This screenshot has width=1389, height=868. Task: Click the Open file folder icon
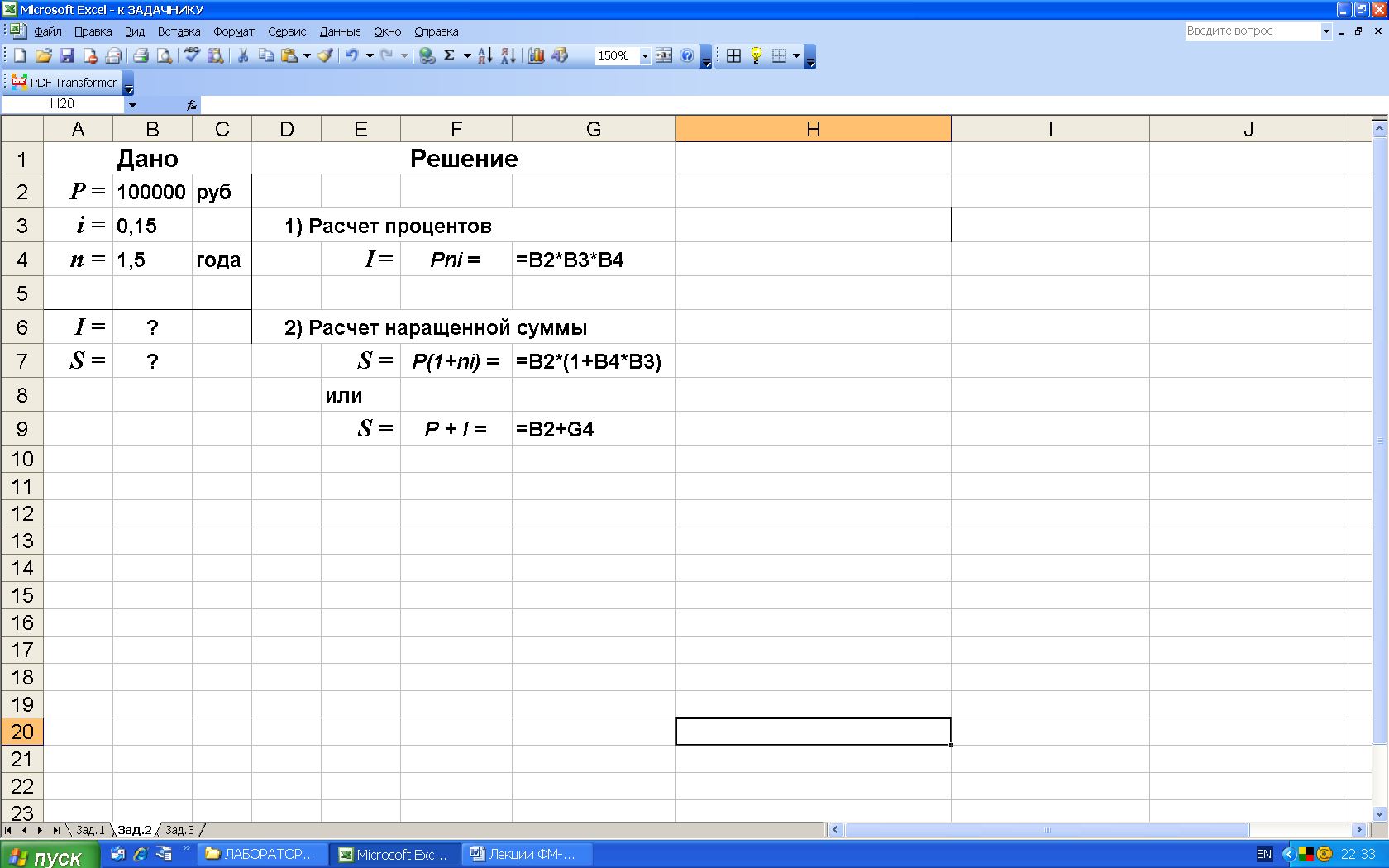pyautogui.click(x=44, y=55)
